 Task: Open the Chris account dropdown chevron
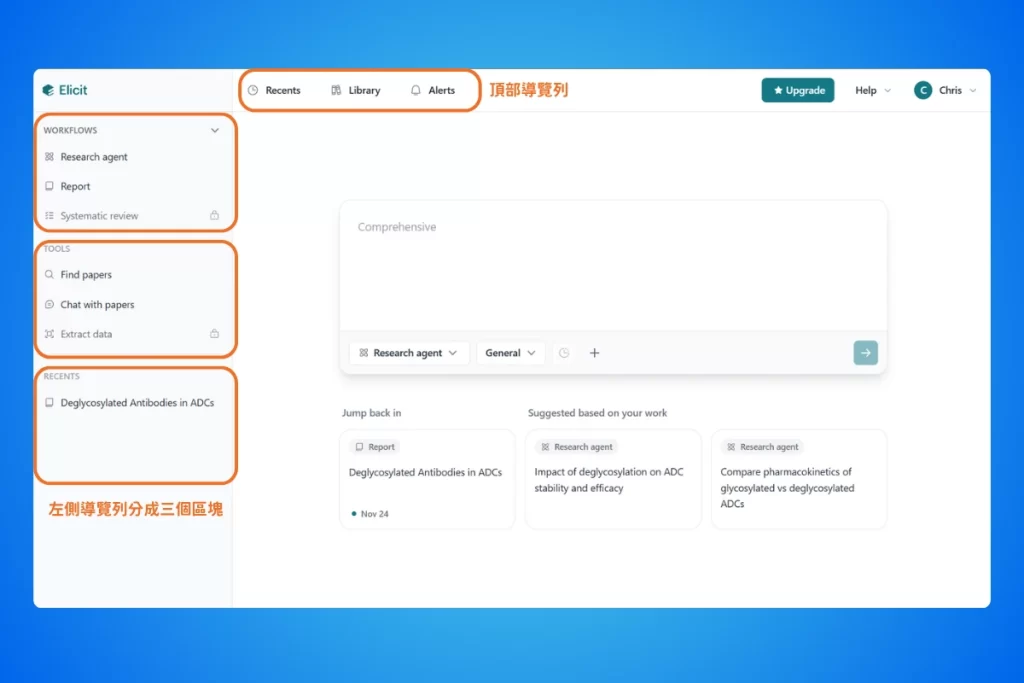click(973, 90)
